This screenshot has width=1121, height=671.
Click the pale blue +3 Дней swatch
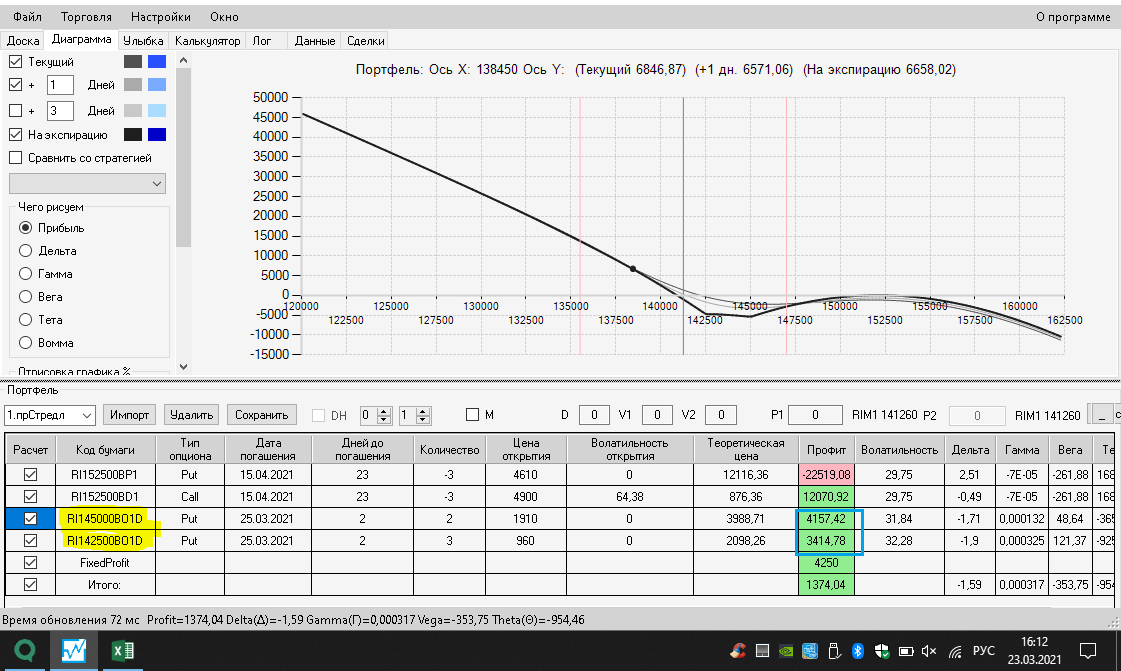click(x=157, y=111)
